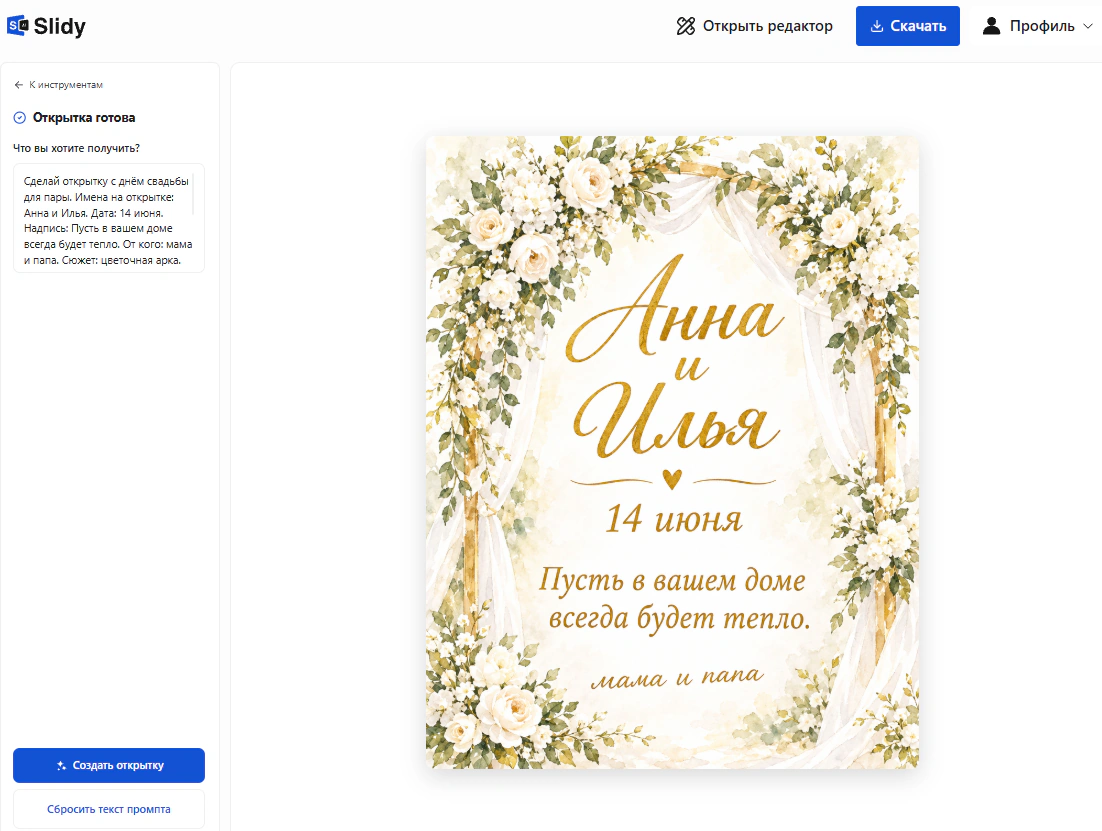Click the Slidy logo icon
The height and width of the screenshot is (831, 1102).
[x=17, y=26]
